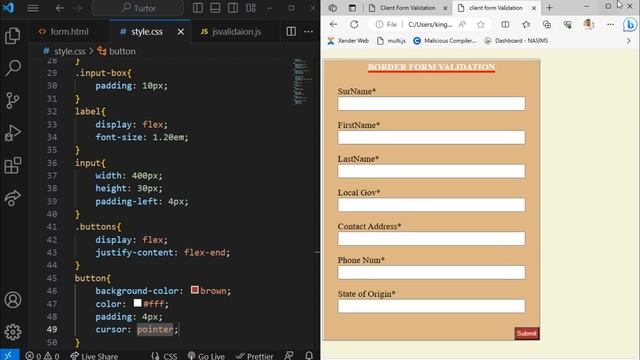Open the Extensions view
The width and height of the screenshot is (640, 360).
13,165
